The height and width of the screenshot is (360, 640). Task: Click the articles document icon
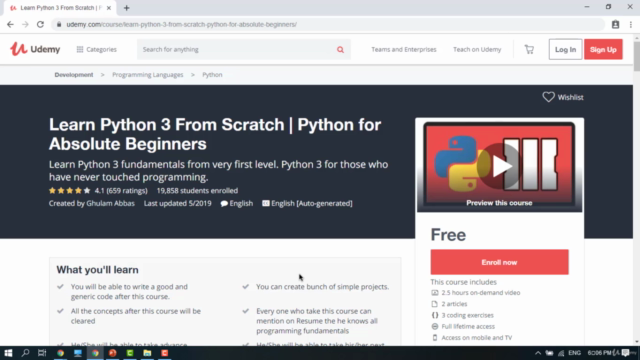tap(435, 304)
